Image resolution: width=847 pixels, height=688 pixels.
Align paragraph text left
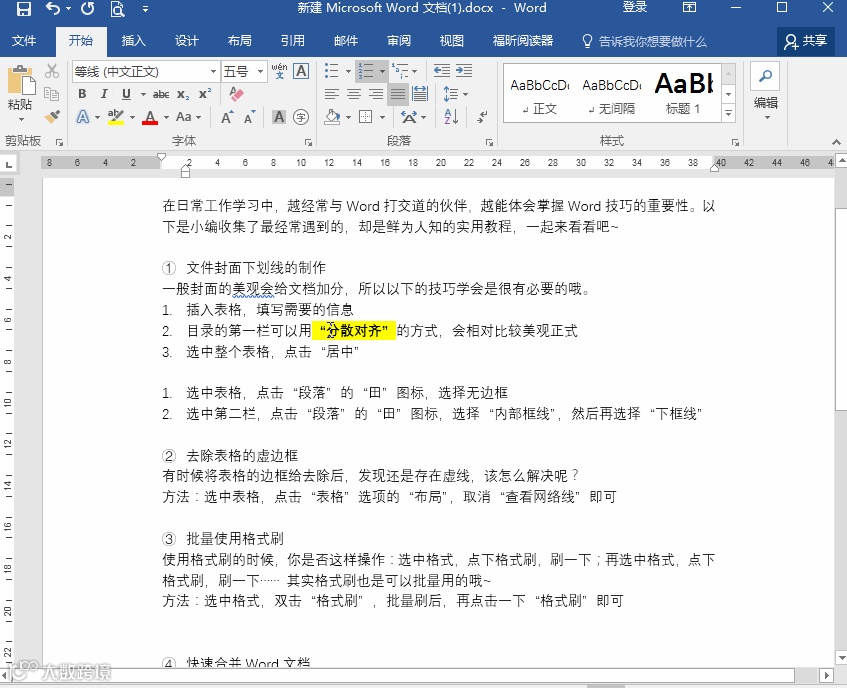point(332,94)
